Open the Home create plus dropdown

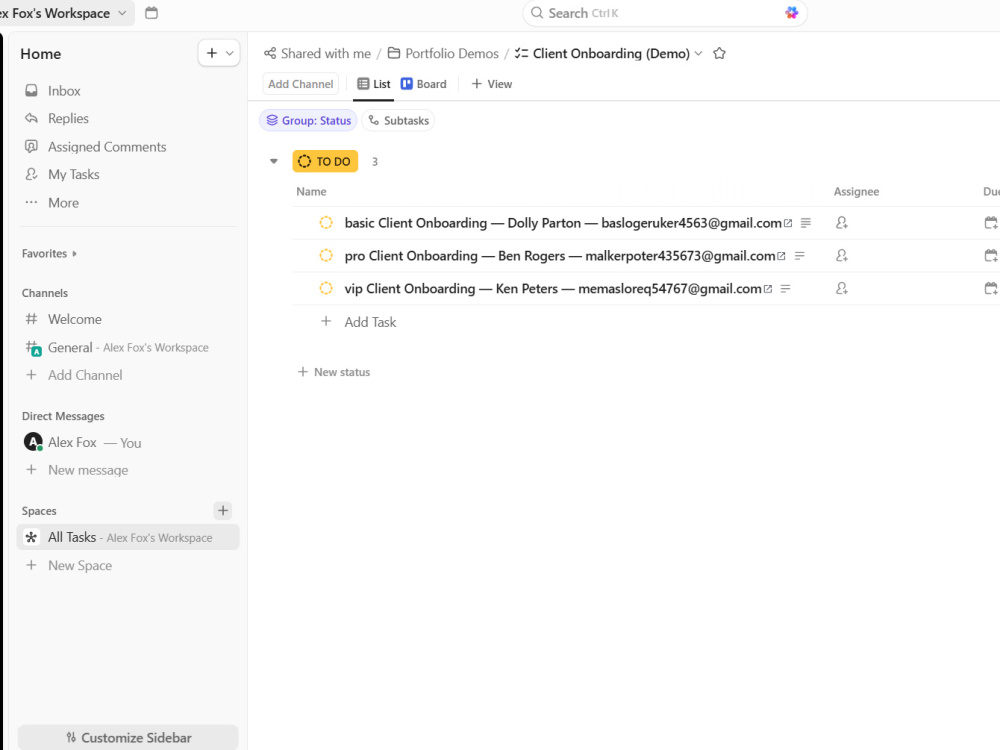(x=219, y=53)
